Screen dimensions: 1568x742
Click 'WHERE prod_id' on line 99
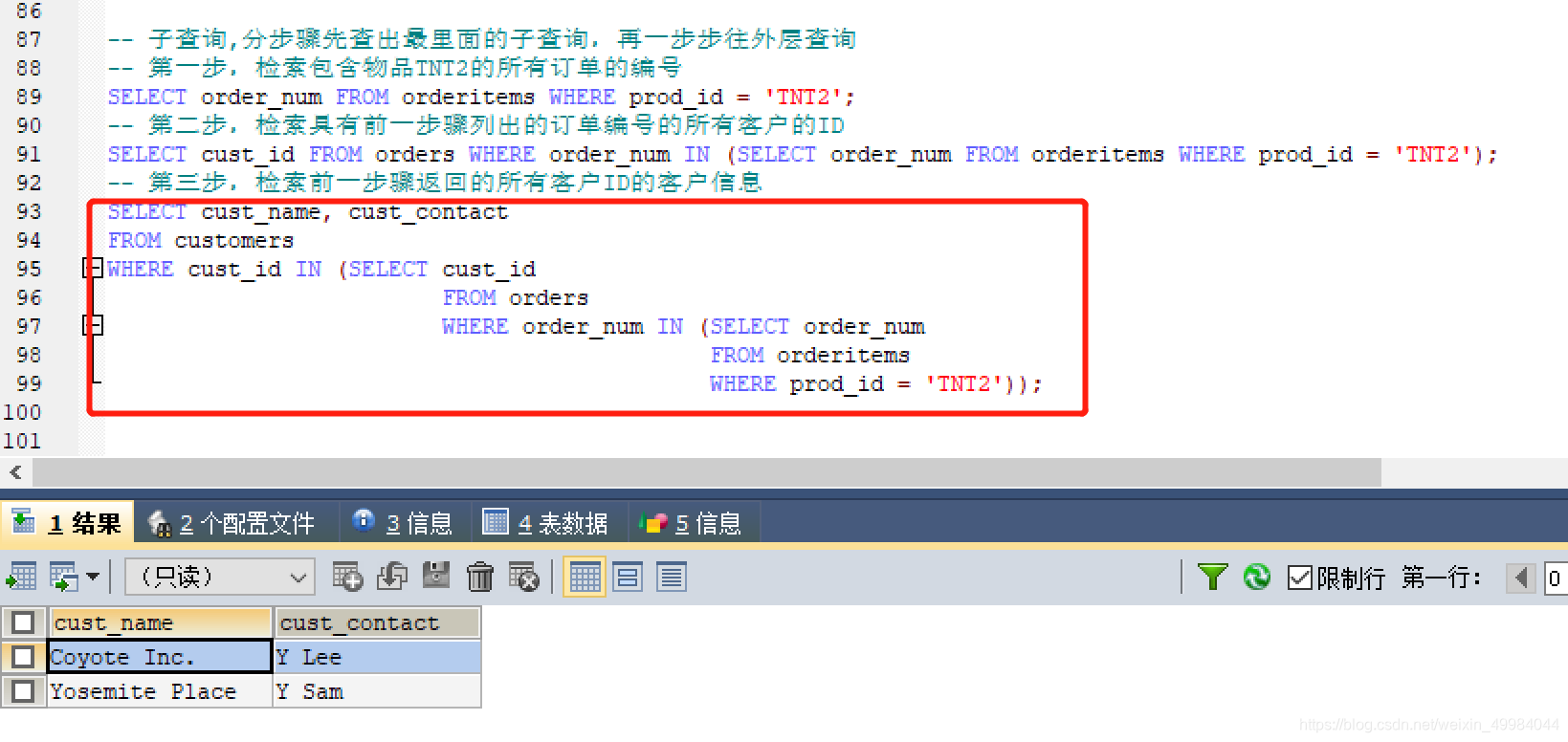pyautogui.click(x=797, y=383)
